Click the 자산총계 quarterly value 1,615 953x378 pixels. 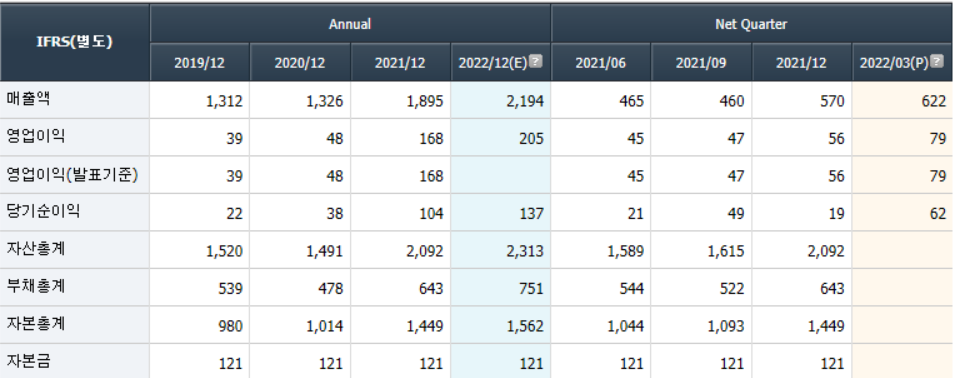726,251
